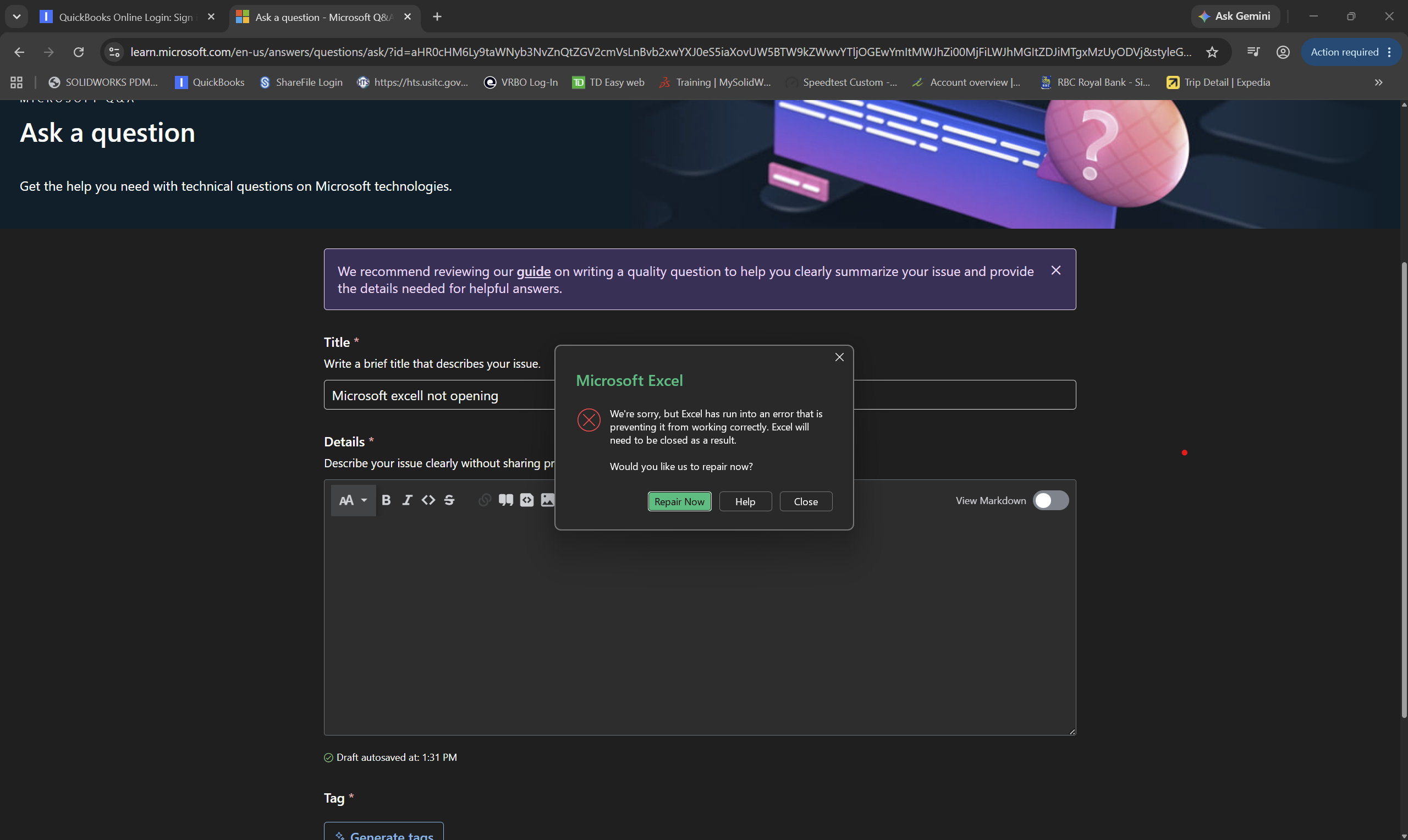This screenshot has height=840, width=1408.
Task: Click the Close button in the Excel dialog
Action: 806,501
